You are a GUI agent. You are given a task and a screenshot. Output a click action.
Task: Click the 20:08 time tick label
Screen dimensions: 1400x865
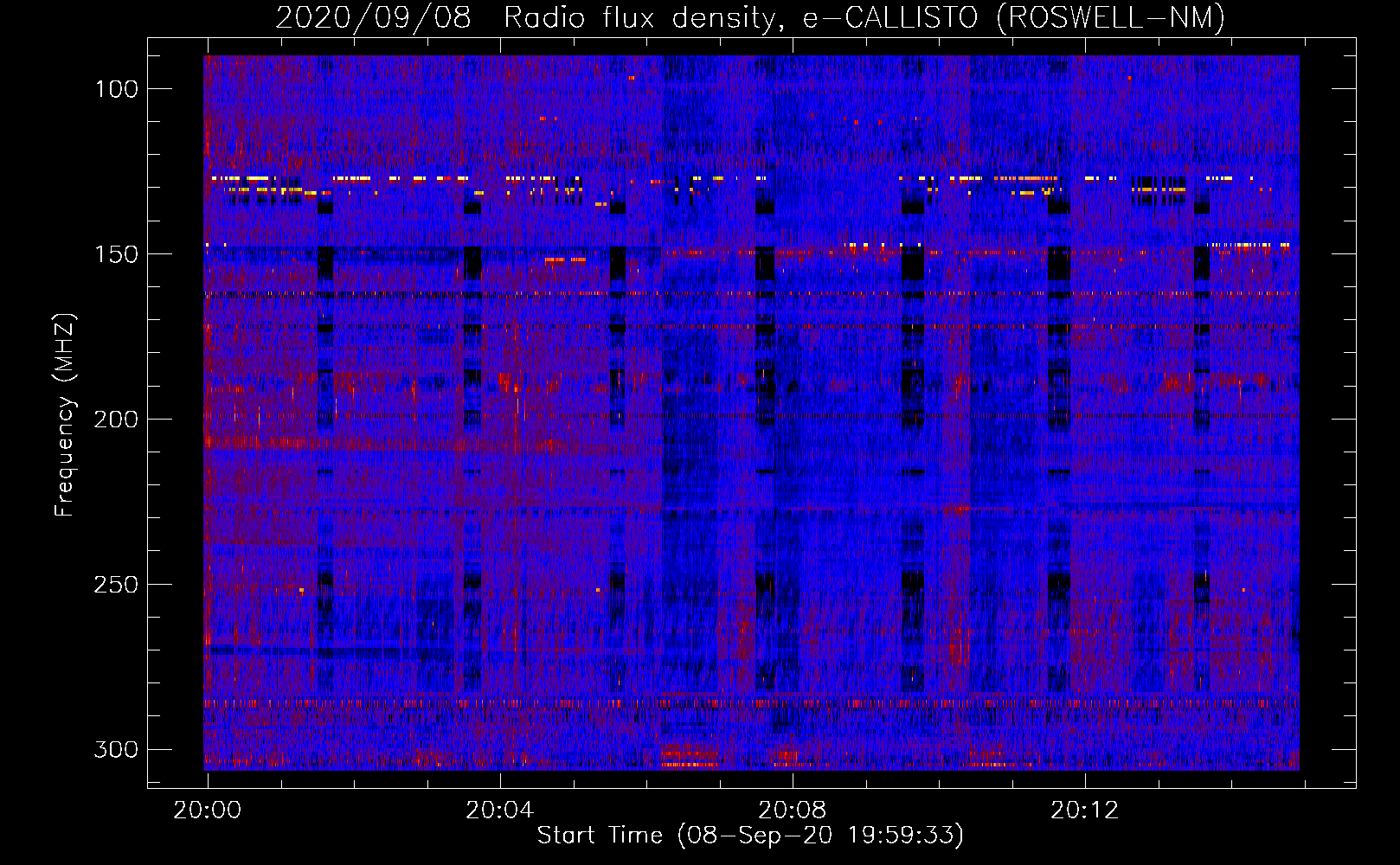tap(793, 811)
